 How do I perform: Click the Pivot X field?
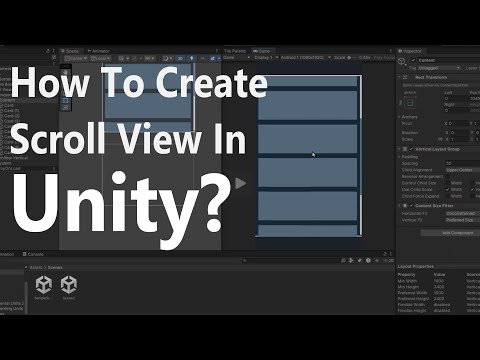pyautogui.click(x=458, y=124)
